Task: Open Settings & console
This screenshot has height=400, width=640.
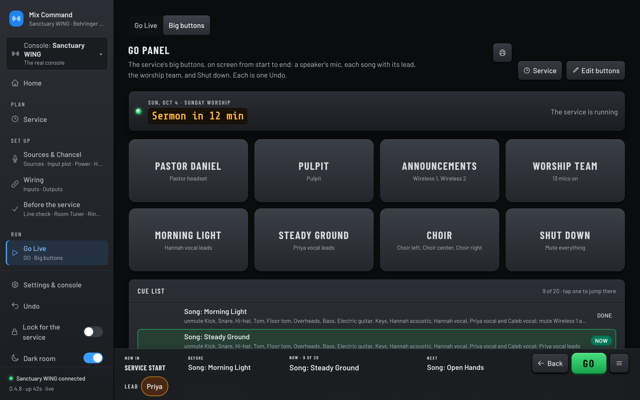Action: click(57, 285)
